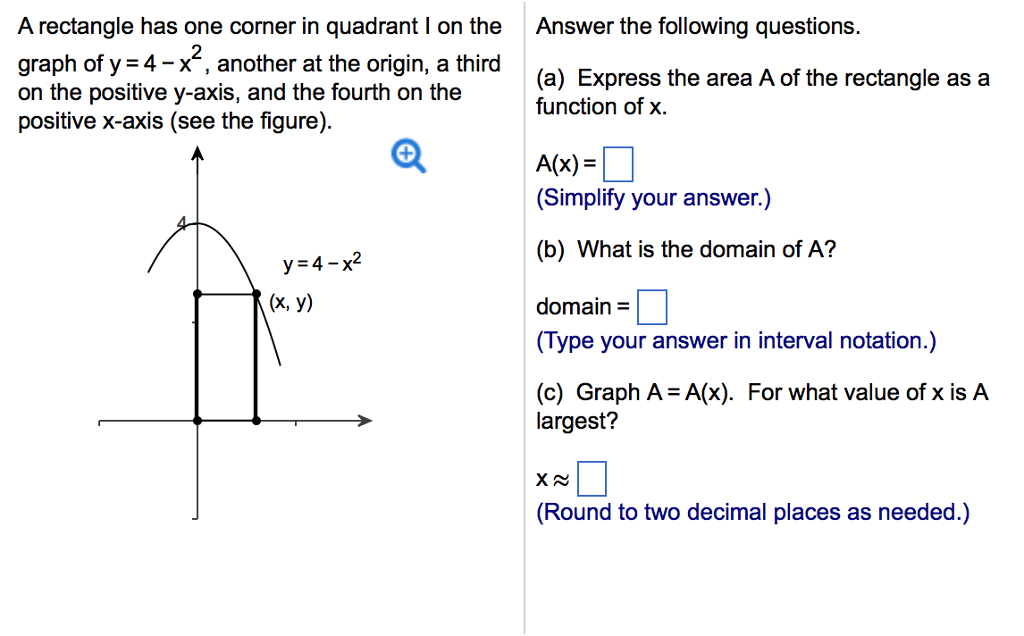Select the plus sign inside the magnifier icon
The width and height of the screenshot is (1024, 636).
pos(405,153)
